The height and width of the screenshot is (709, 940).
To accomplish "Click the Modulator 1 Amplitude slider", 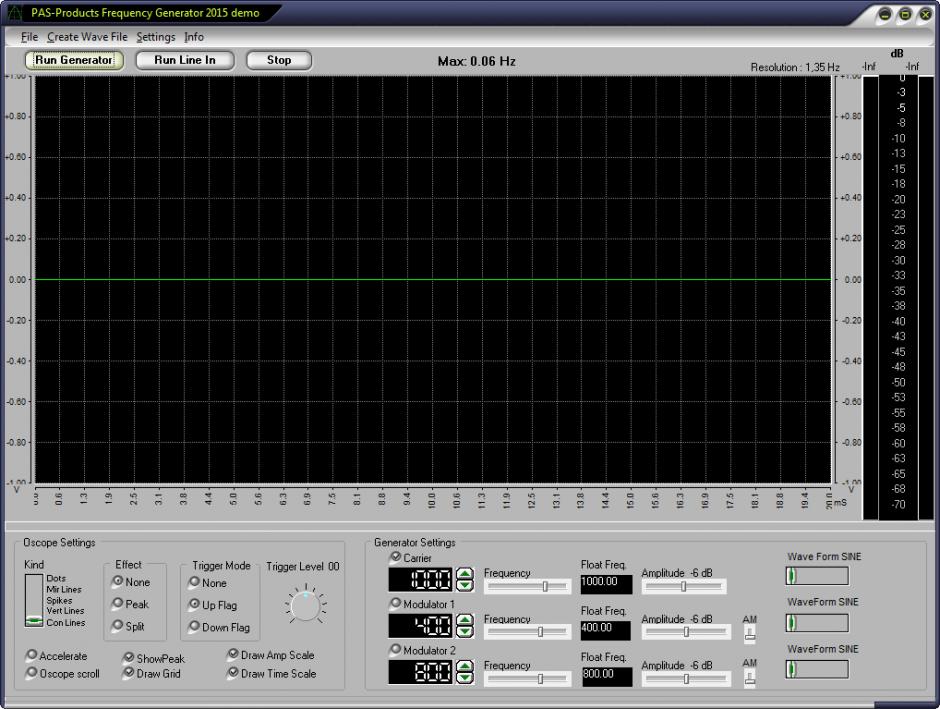I will pos(686,632).
